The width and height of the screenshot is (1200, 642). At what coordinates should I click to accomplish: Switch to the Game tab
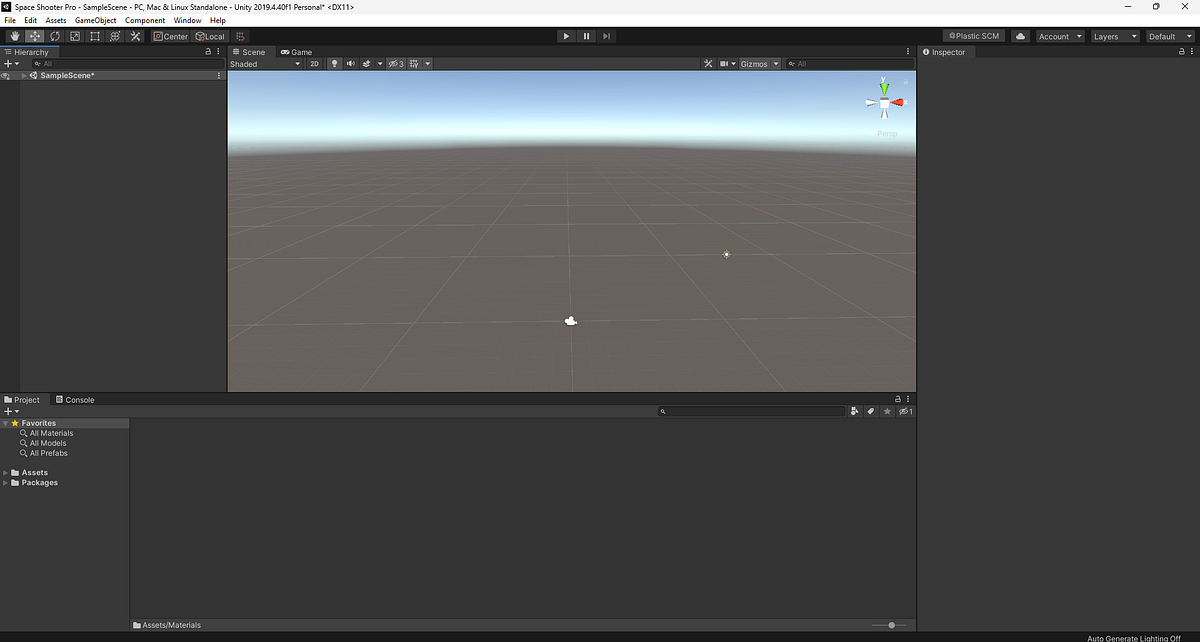click(296, 51)
